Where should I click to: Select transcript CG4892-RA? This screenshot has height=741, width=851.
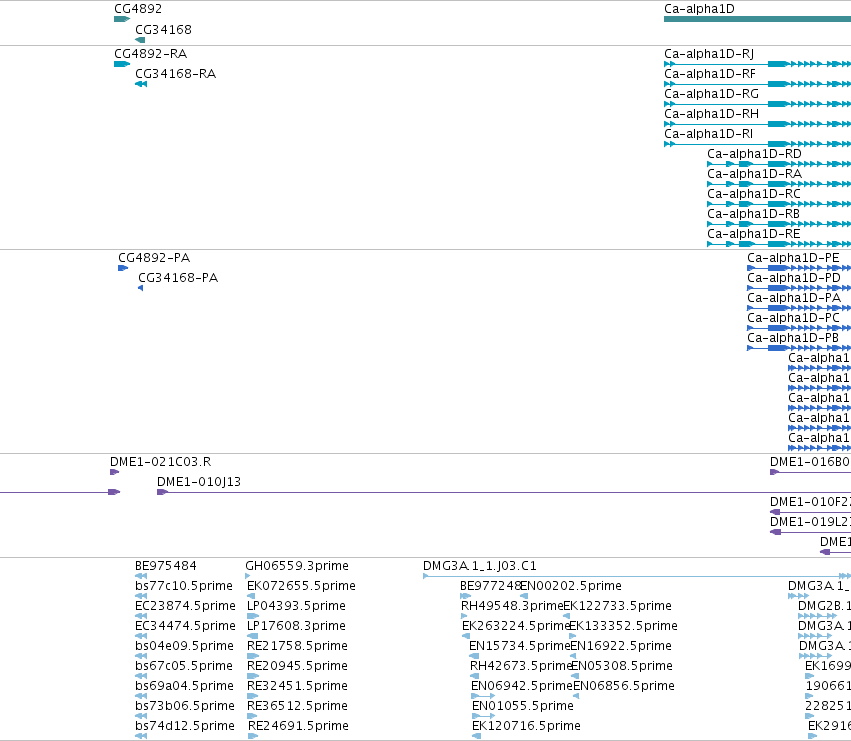coord(150,54)
